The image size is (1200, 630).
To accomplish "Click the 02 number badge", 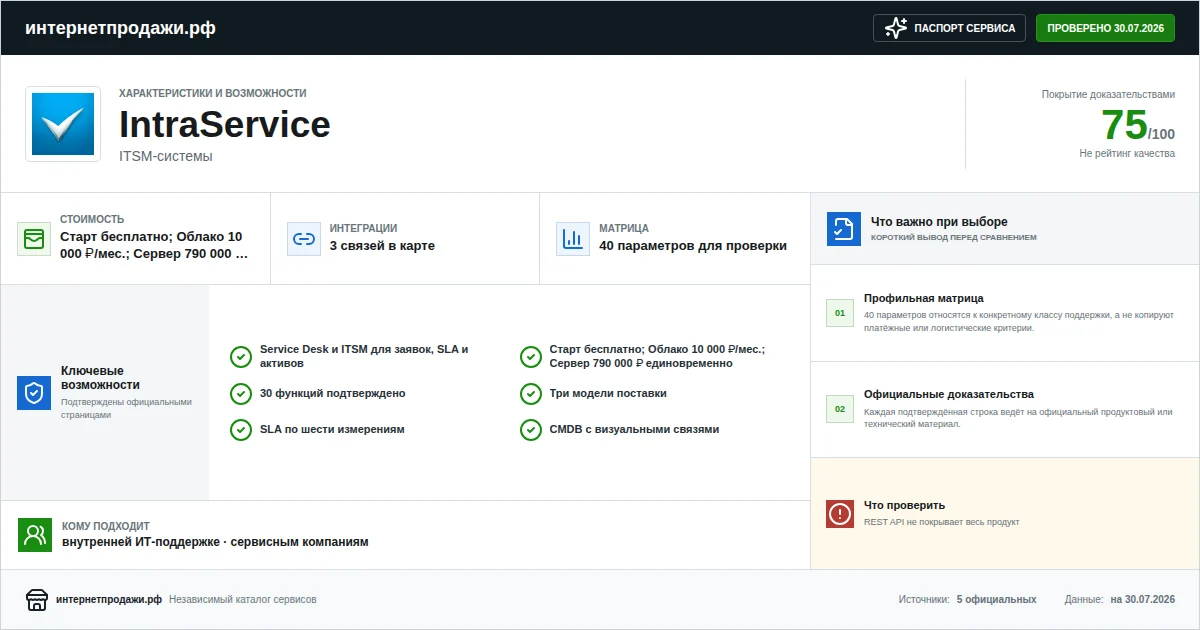I will [x=840, y=409].
